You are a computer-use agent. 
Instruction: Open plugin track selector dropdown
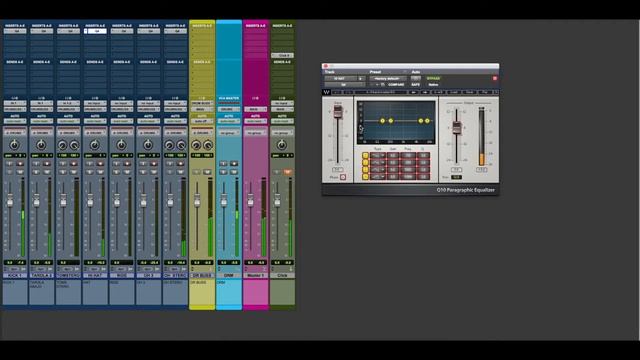pos(340,78)
